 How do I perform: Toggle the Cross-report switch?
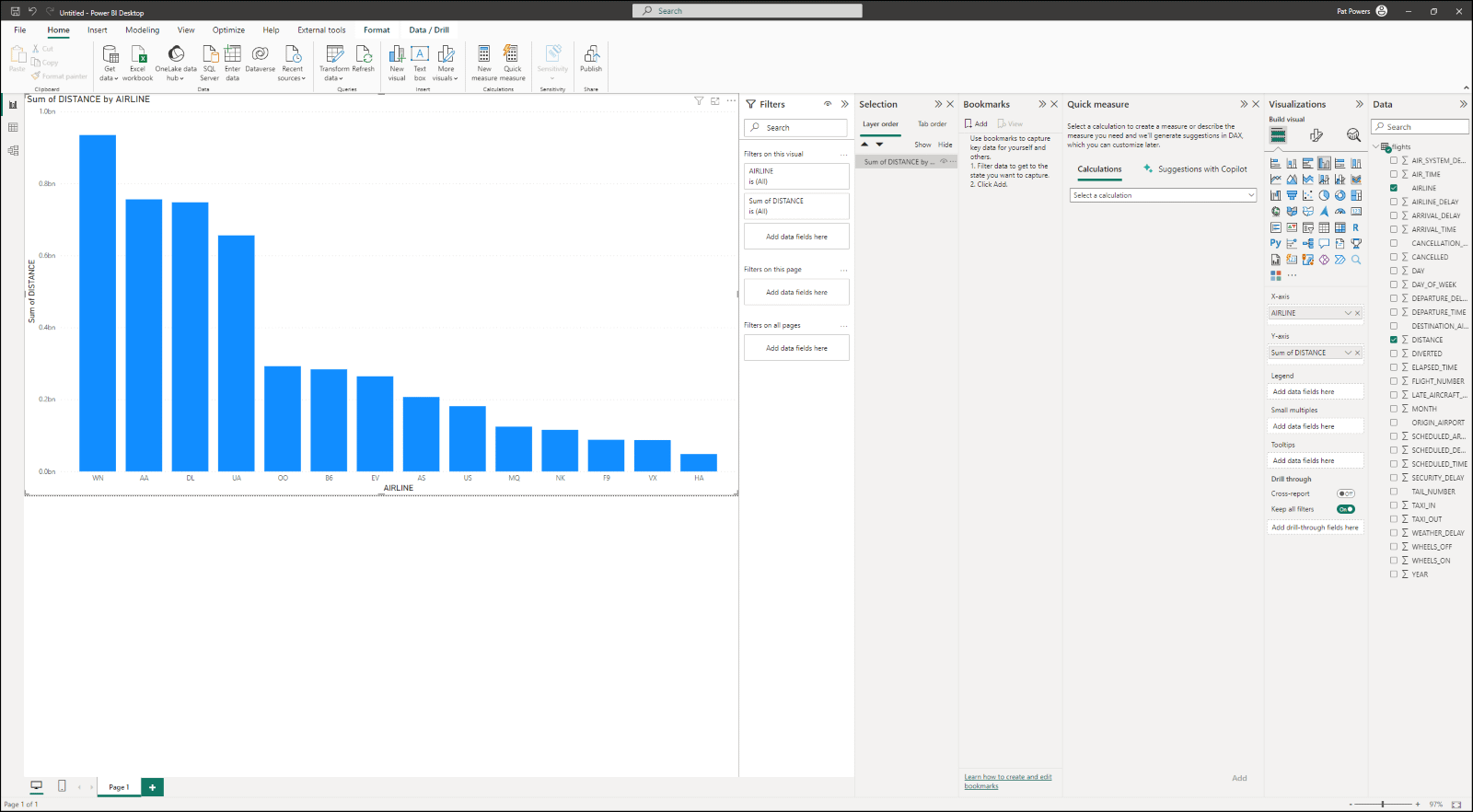pos(1346,493)
